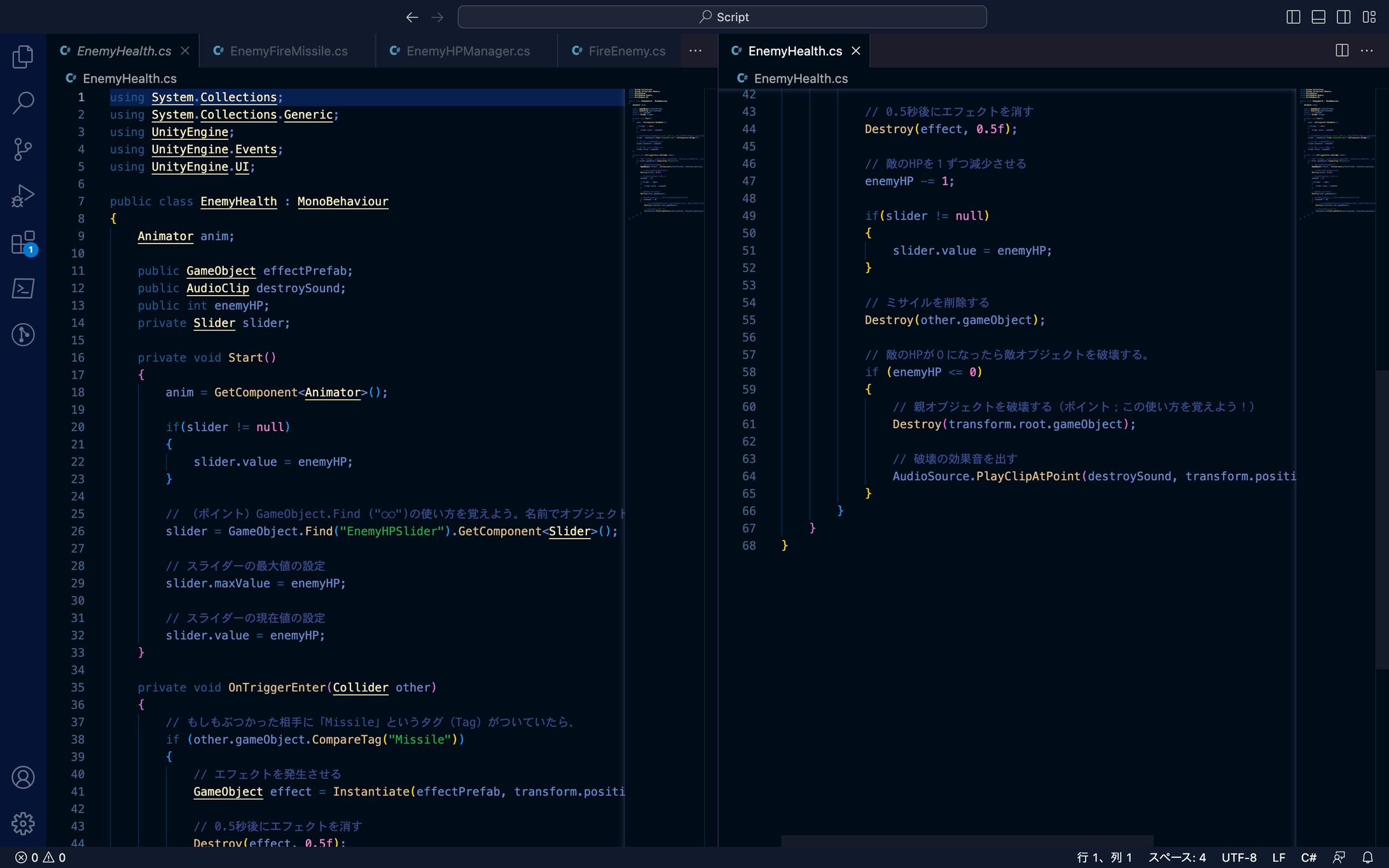Click the Script command center search field
Image resolution: width=1389 pixels, height=868 pixels.
click(722, 17)
